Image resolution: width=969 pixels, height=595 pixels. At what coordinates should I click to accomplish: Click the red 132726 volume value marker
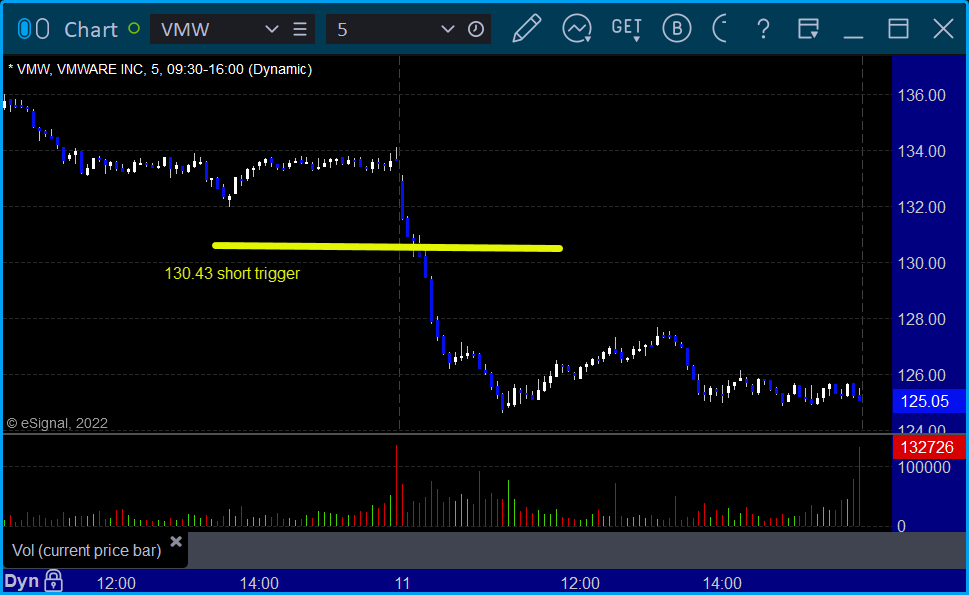click(928, 447)
